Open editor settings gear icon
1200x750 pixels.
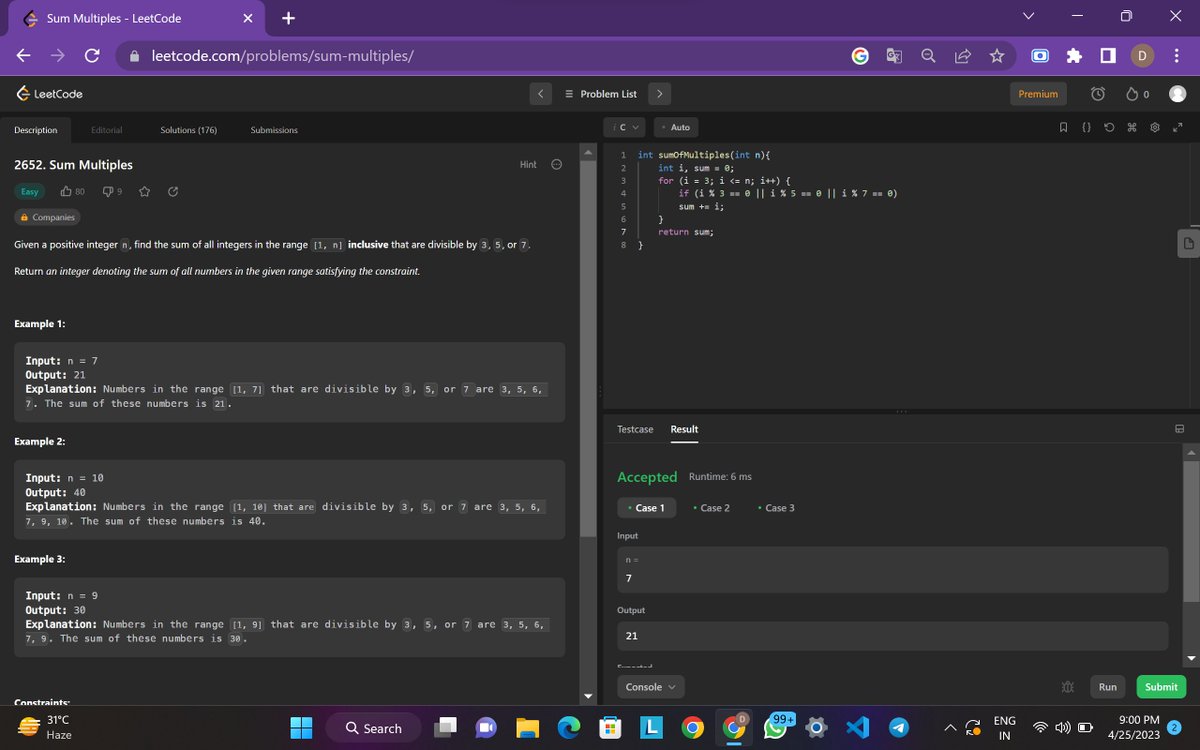(1155, 127)
